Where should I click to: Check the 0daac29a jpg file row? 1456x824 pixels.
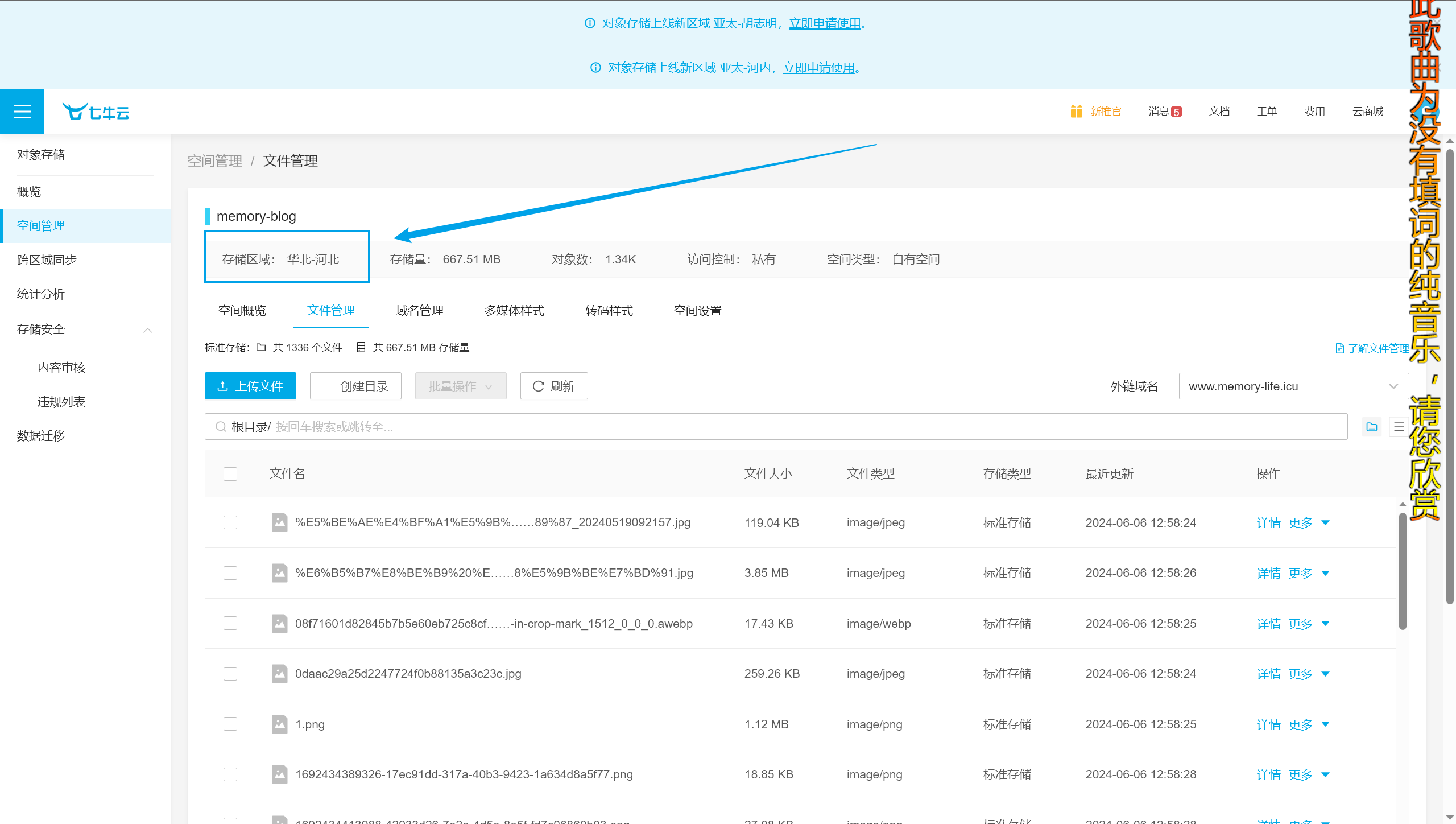click(230, 674)
